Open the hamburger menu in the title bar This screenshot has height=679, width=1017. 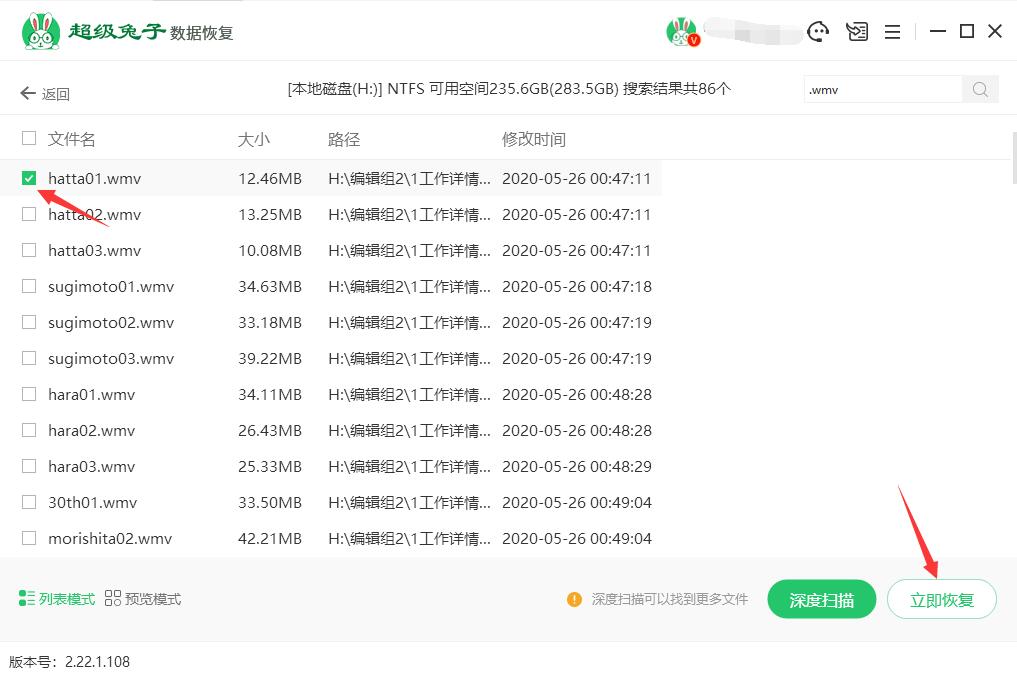click(892, 31)
